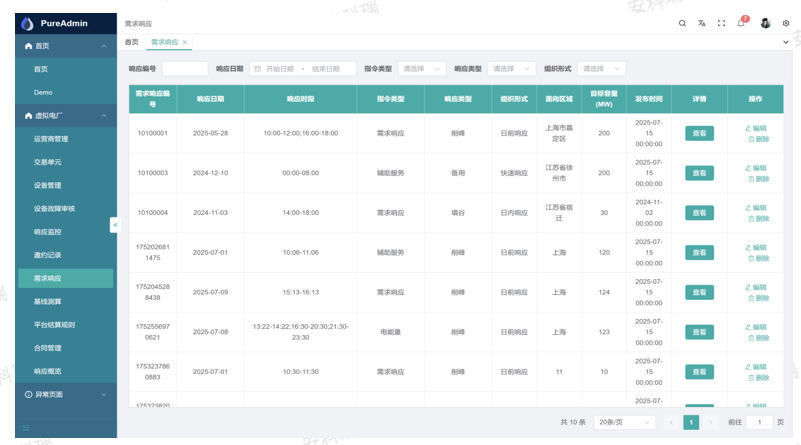Delete the row with time 10:06-11:06
Screen dimensions: 801x445
[x=758, y=259]
